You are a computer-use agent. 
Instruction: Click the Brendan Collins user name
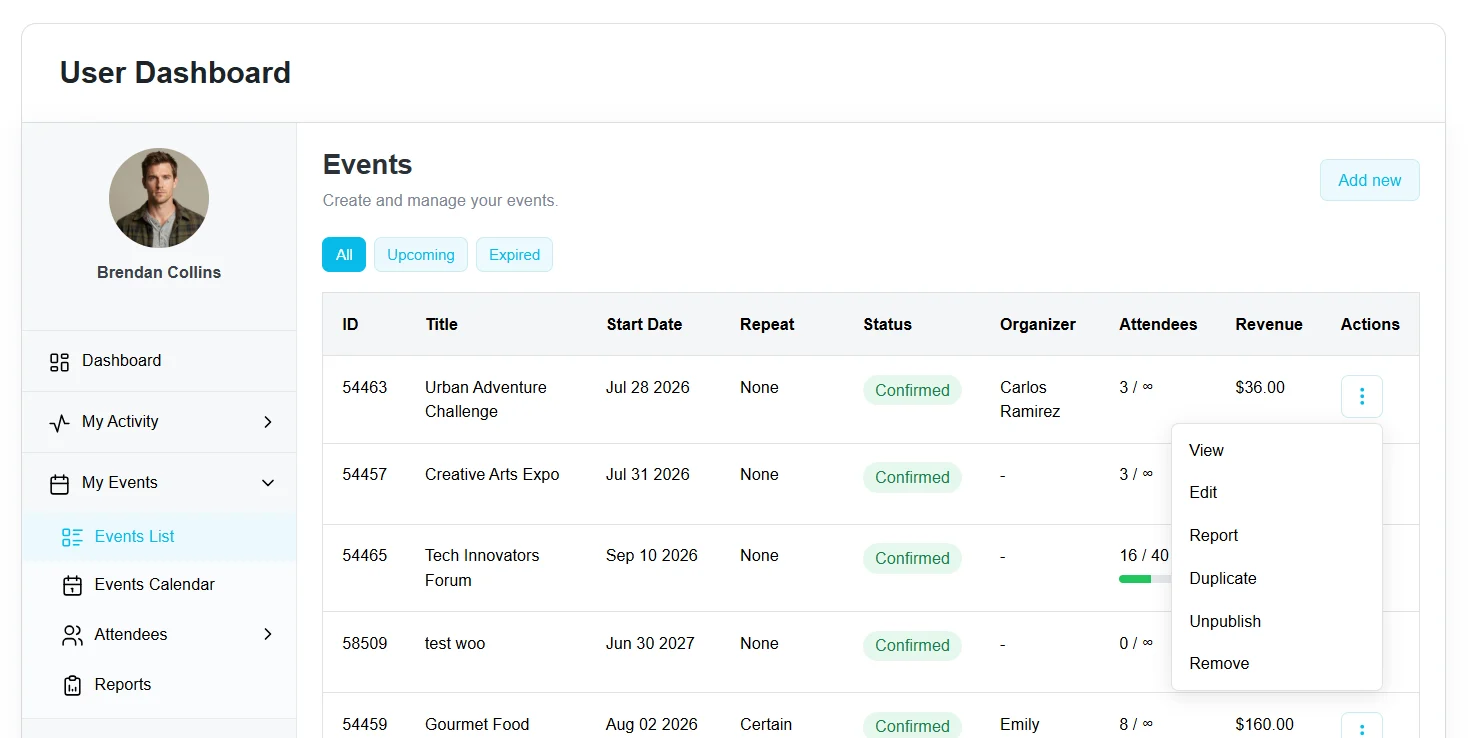tap(159, 272)
